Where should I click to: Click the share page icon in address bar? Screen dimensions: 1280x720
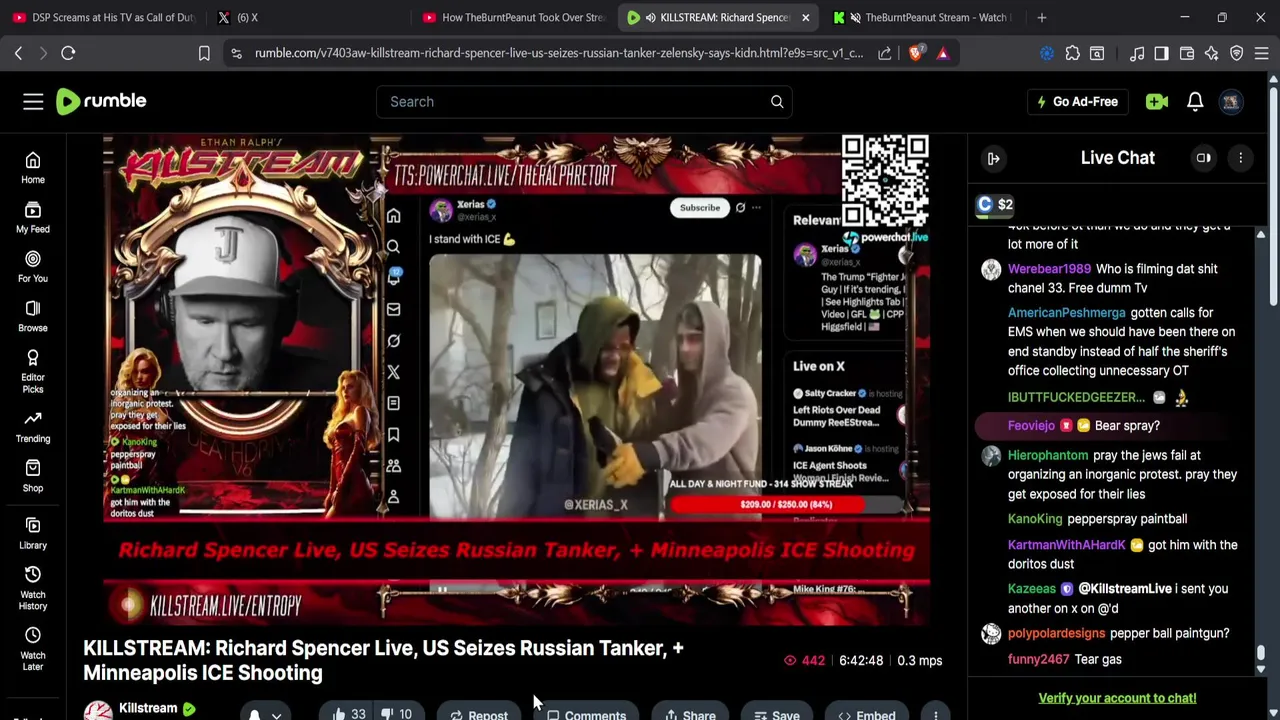point(885,53)
